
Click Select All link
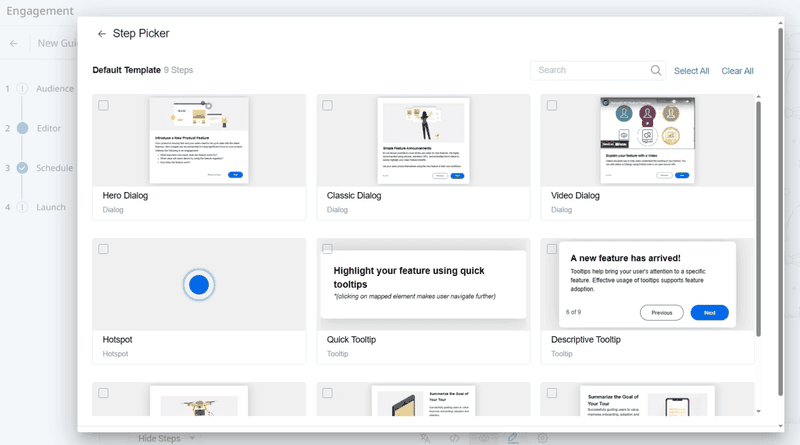tap(691, 71)
